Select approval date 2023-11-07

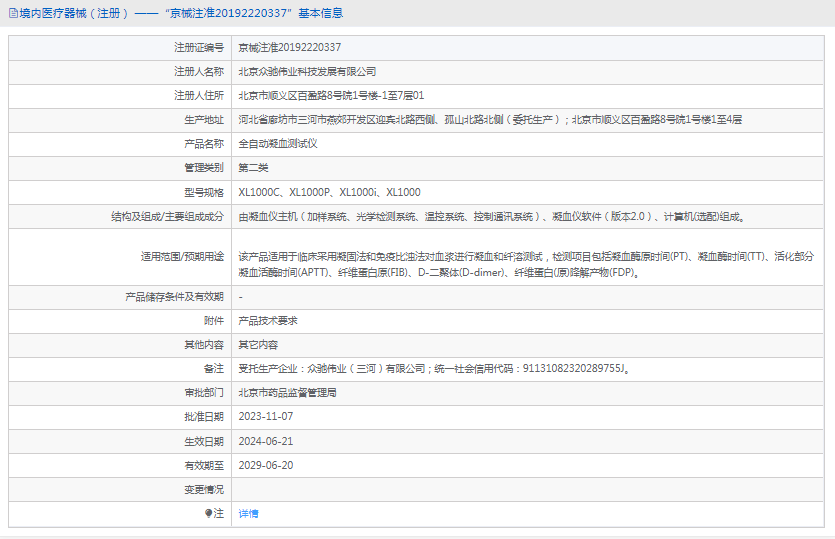pyautogui.click(x=266, y=416)
